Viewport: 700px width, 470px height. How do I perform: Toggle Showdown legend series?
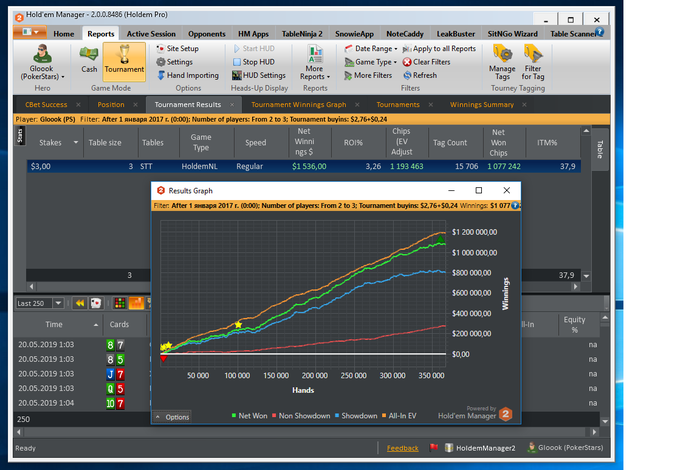tap(356, 416)
